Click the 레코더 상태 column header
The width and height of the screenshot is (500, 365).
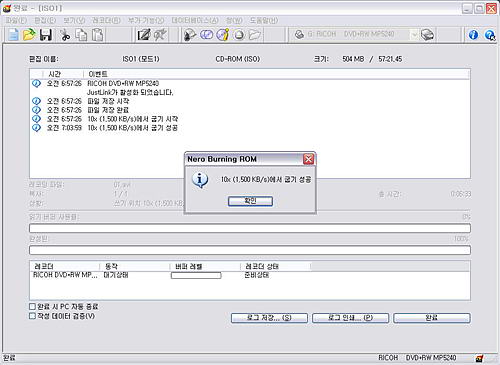(276, 266)
